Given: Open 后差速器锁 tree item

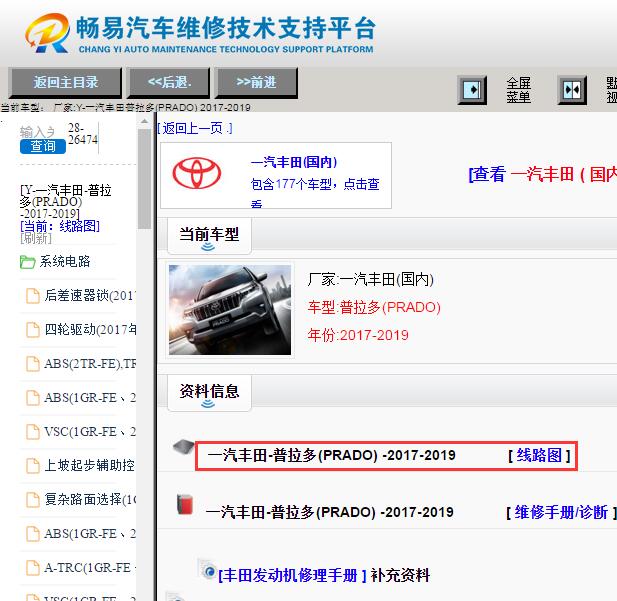Looking at the screenshot, I should tap(89, 295).
